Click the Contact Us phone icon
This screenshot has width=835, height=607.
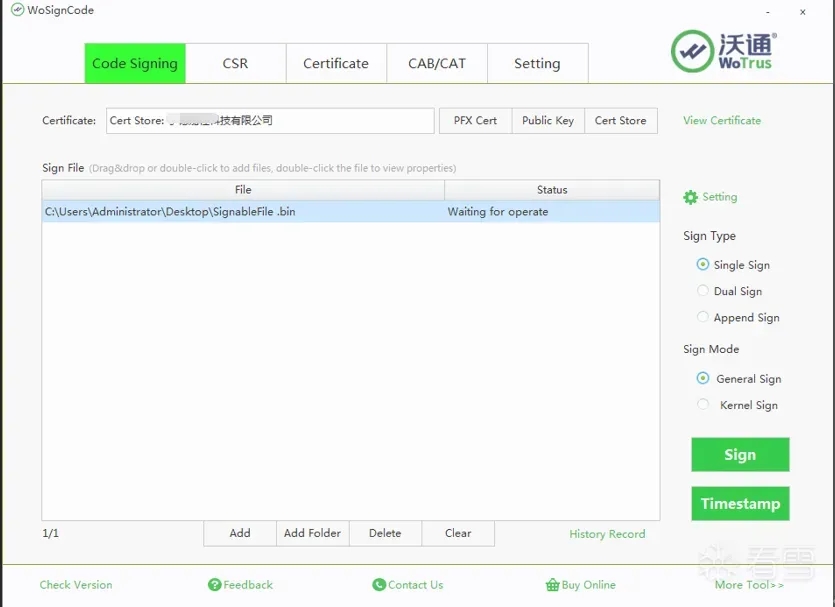coord(379,585)
